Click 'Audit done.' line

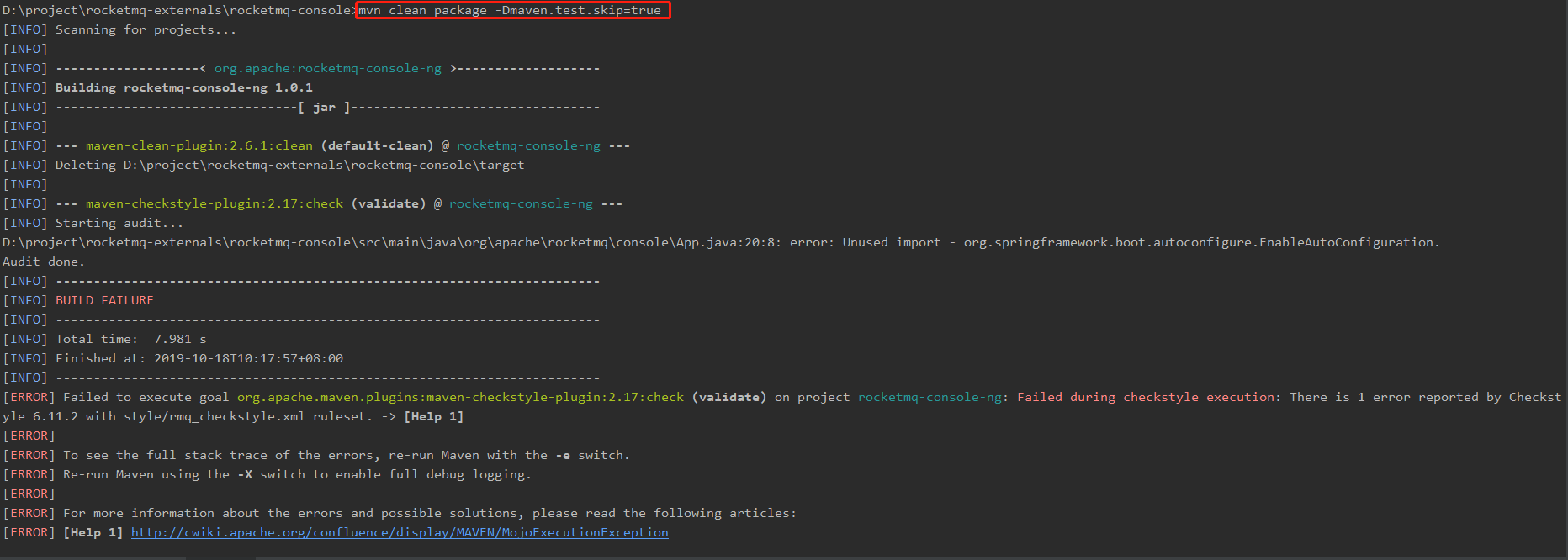point(44,262)
